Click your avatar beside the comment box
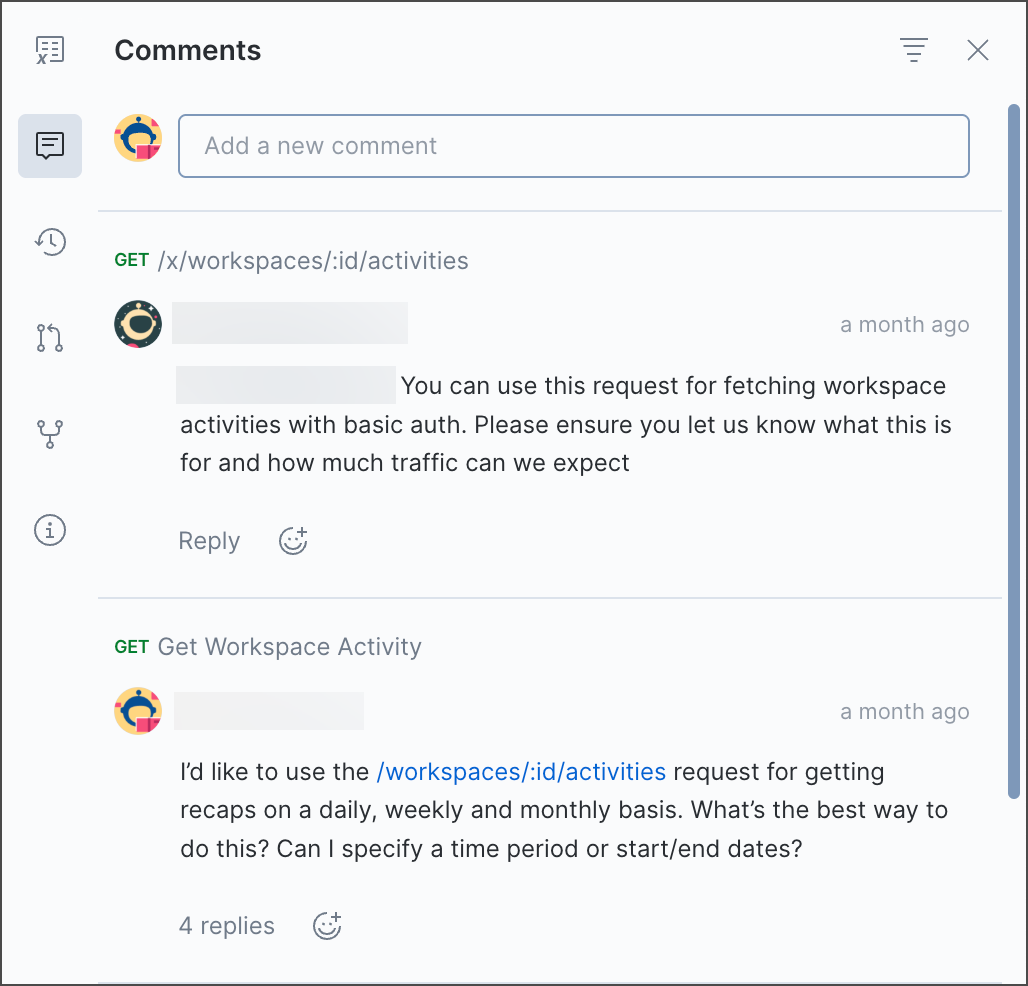This screenshot has height=986, width=1028. tap(138, 138)
